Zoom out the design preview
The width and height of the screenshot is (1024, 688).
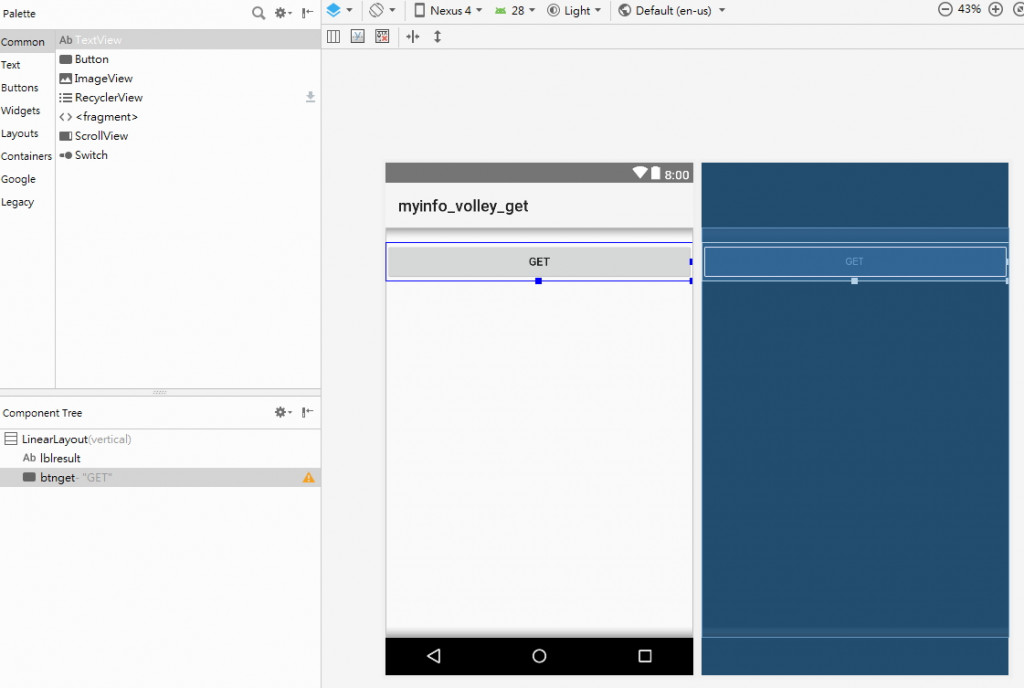[945, 9]
